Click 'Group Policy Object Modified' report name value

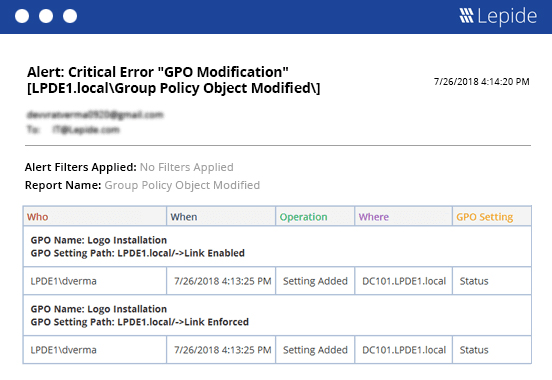pos(182,185)
